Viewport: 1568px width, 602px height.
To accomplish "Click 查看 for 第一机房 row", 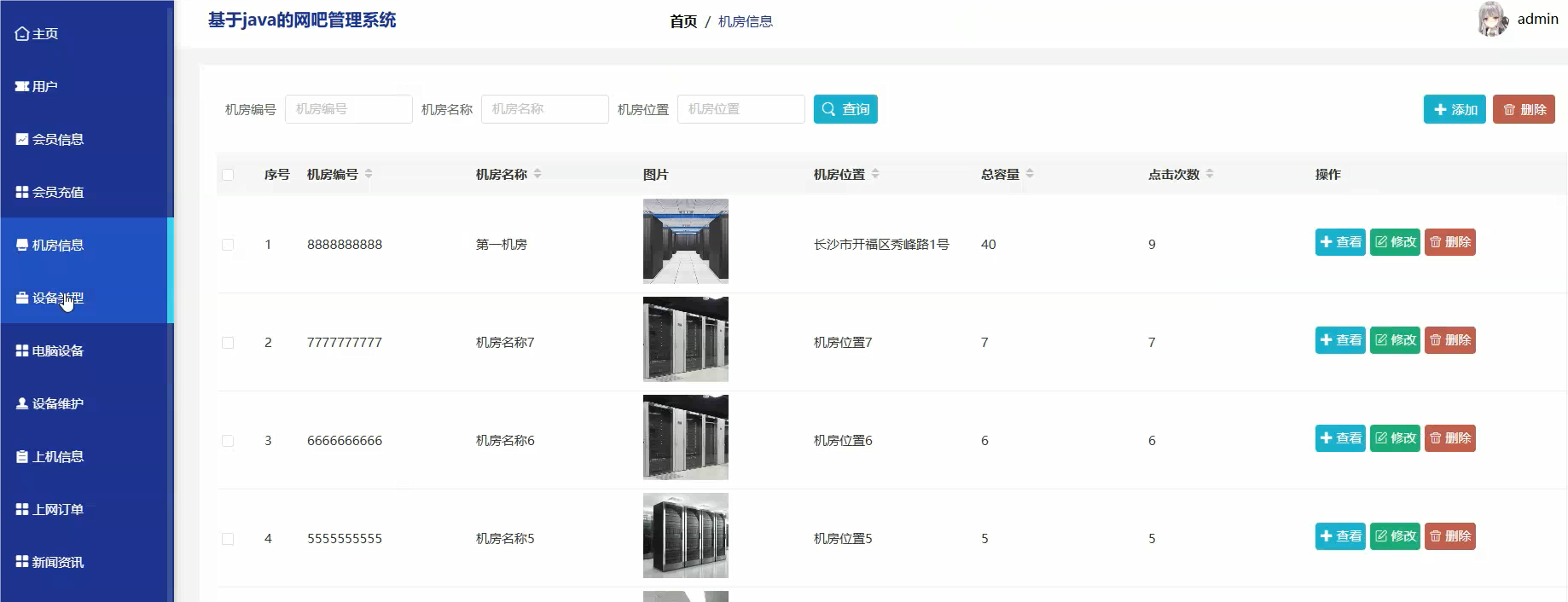I will 1340,242.
